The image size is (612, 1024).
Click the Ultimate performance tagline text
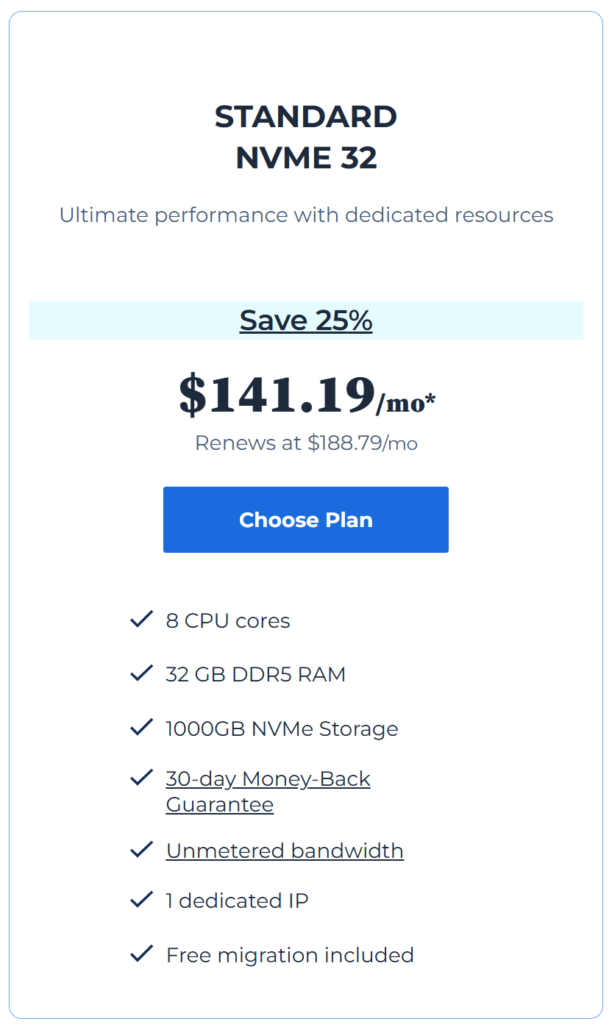(306, 215)
